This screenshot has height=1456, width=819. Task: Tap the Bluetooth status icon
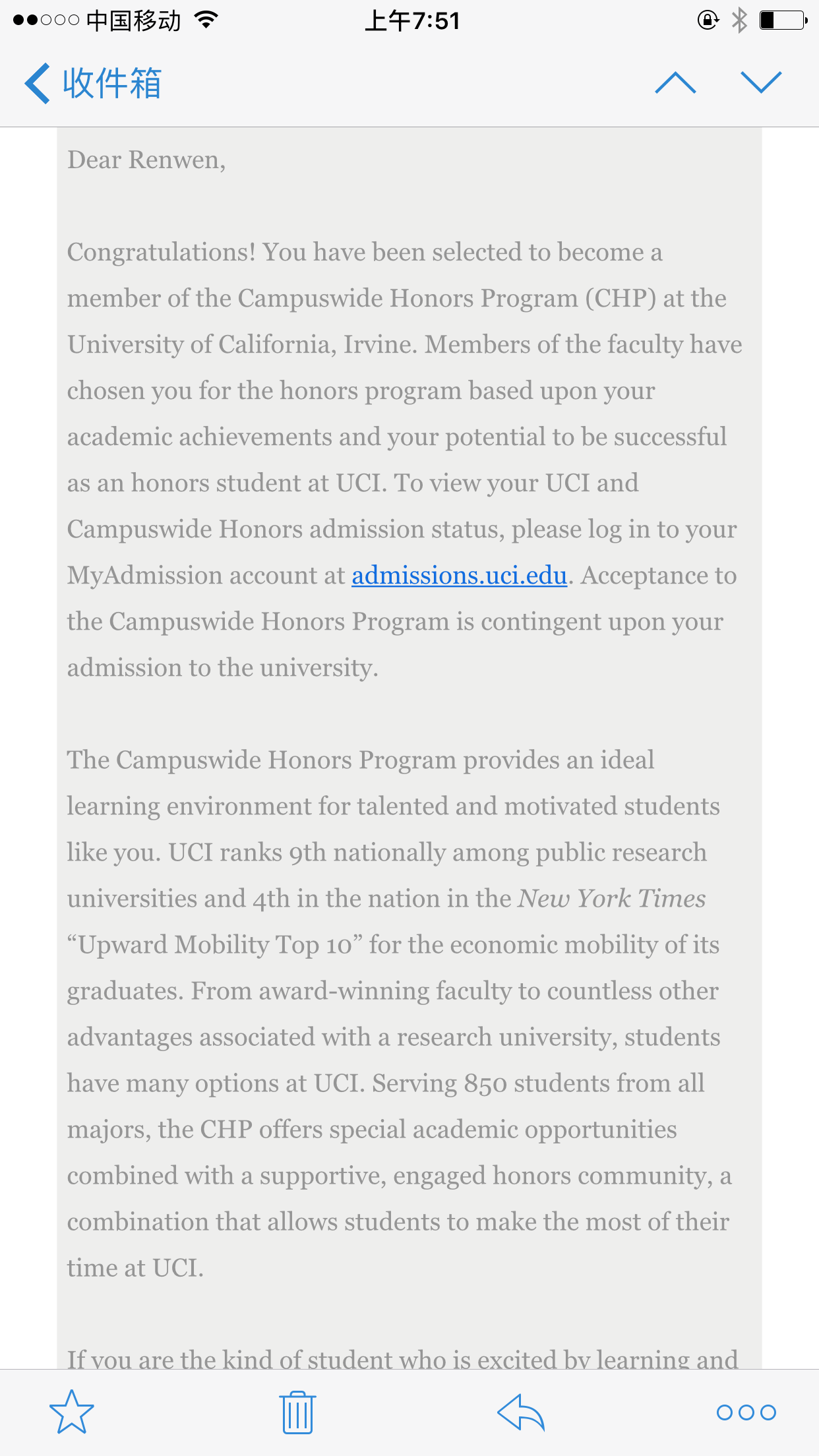[x=739, y=20]
